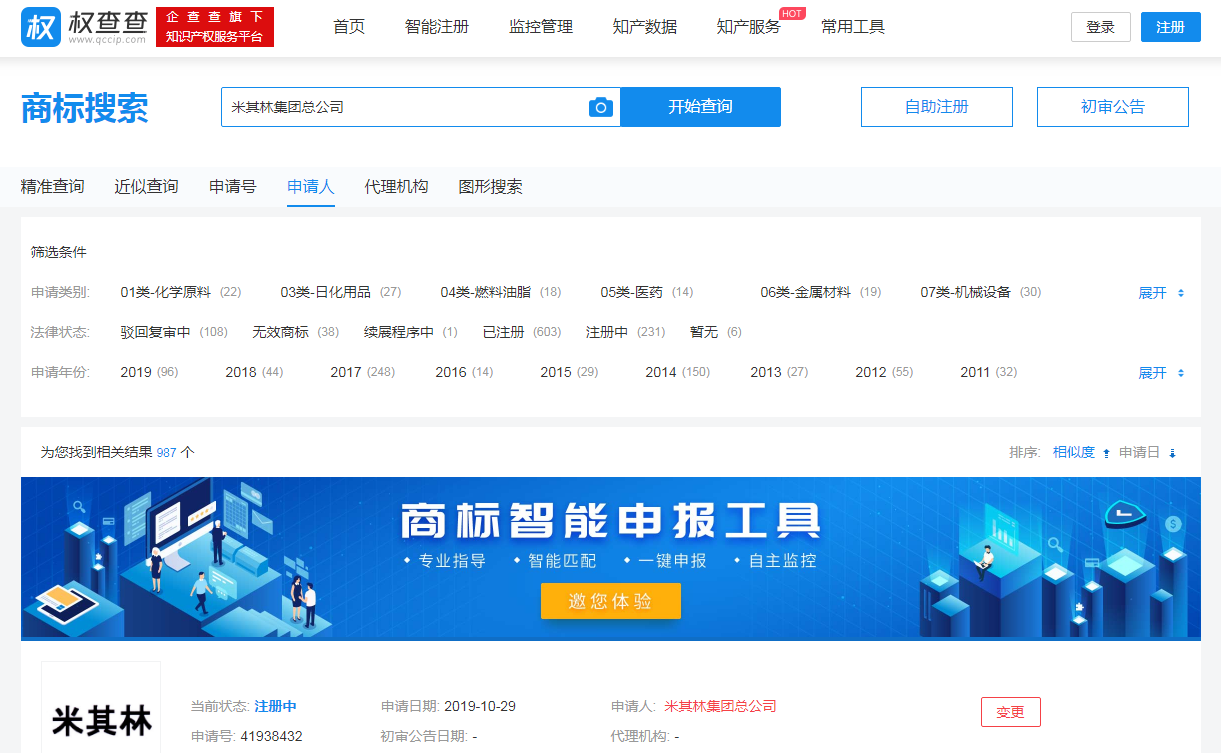
Task: Open 智能注册 menu item
Action: point(437,27)
